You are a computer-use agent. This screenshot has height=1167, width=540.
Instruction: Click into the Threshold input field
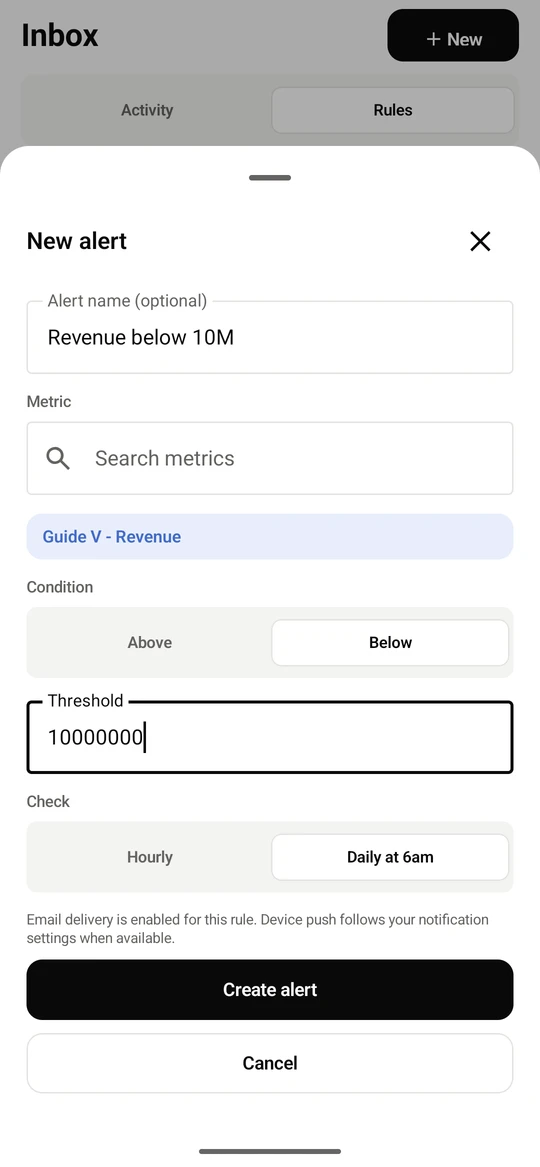click(x=270, y=738)
